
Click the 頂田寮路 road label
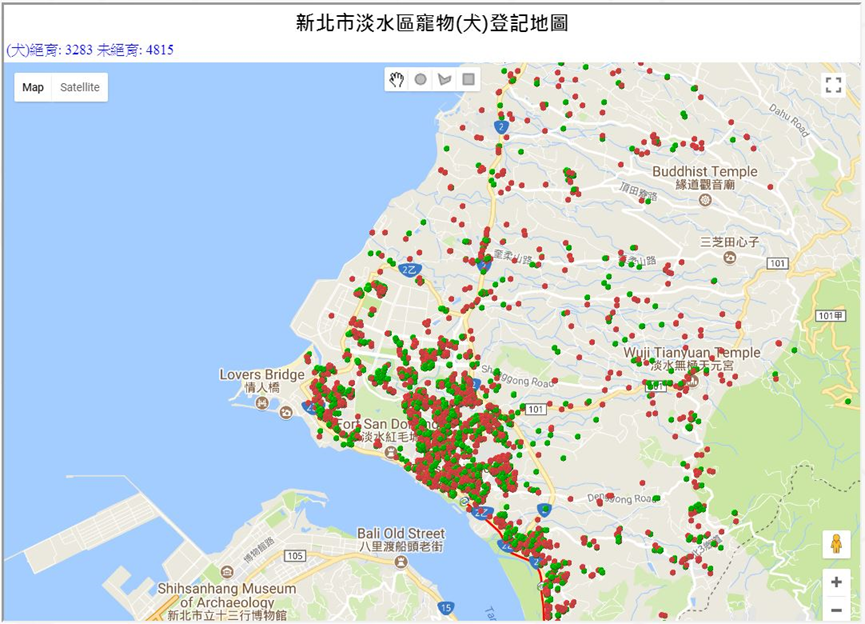coord(638,191)
